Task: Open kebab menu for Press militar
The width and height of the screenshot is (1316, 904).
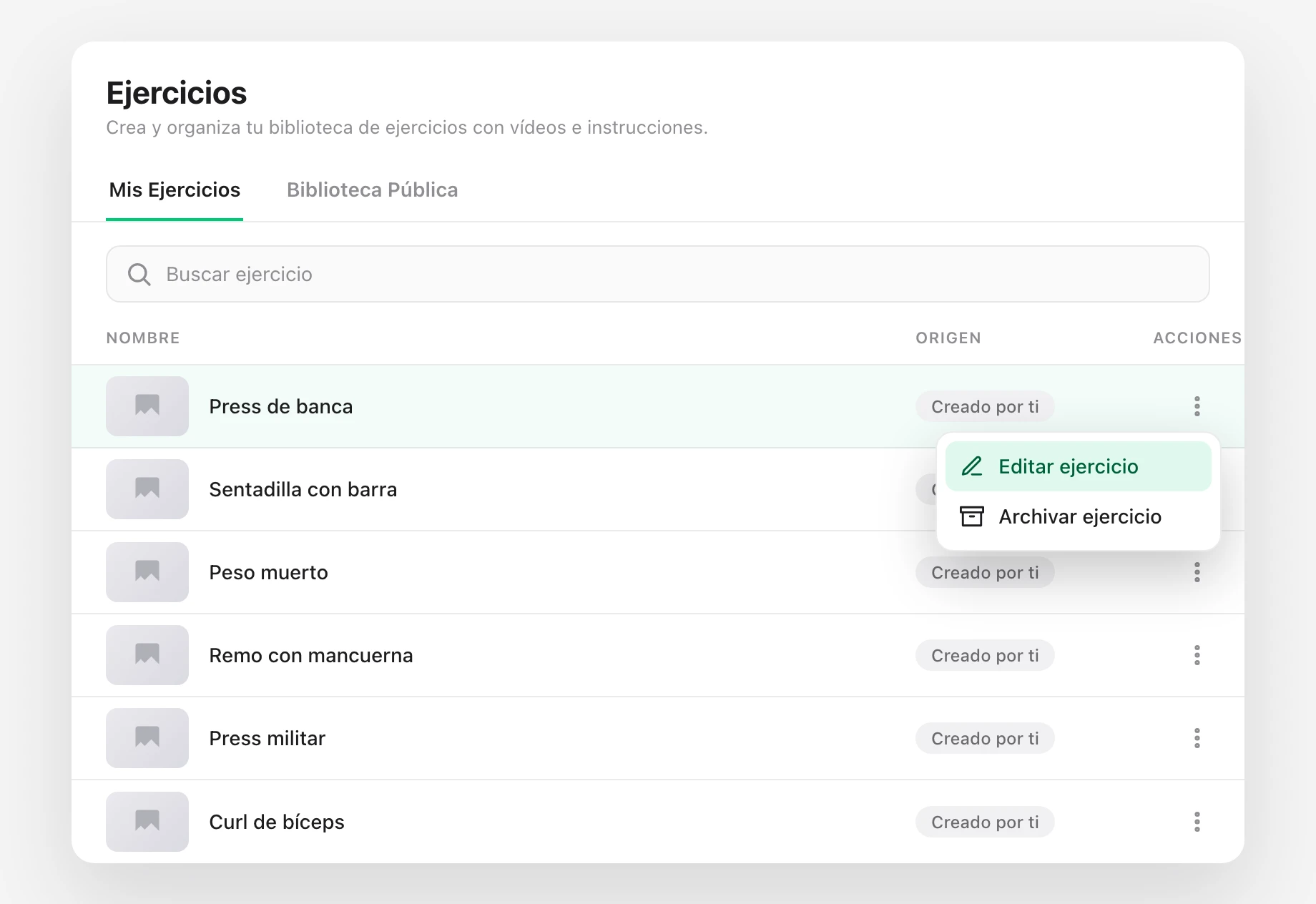Action: point(1197,738)
